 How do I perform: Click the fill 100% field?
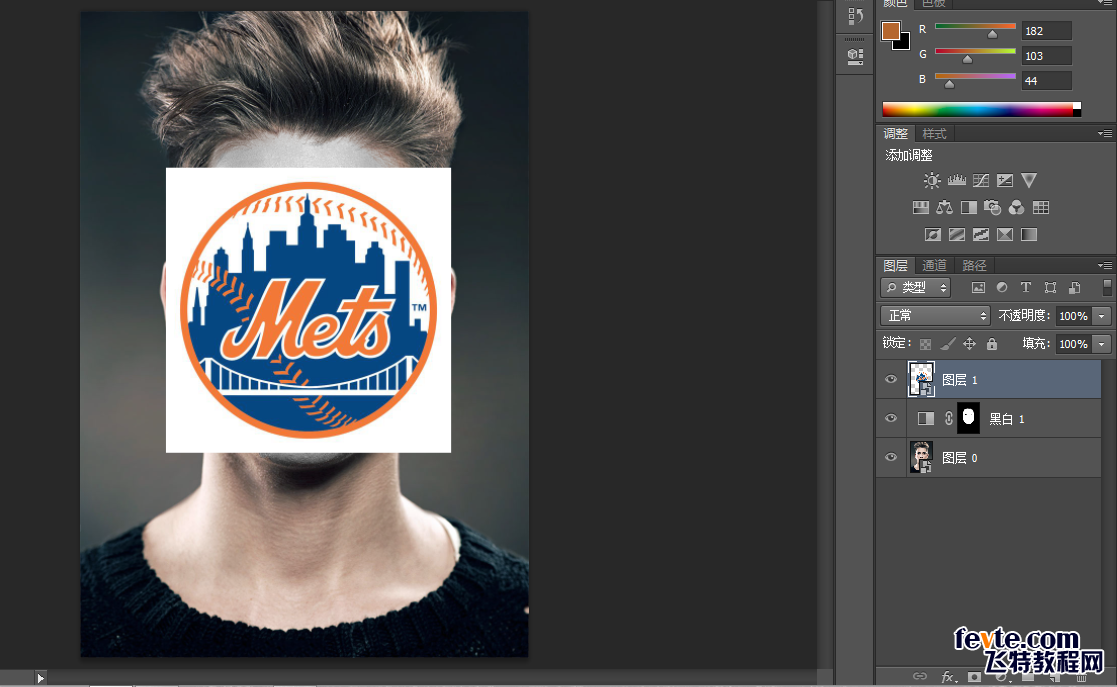(1074, 344)
